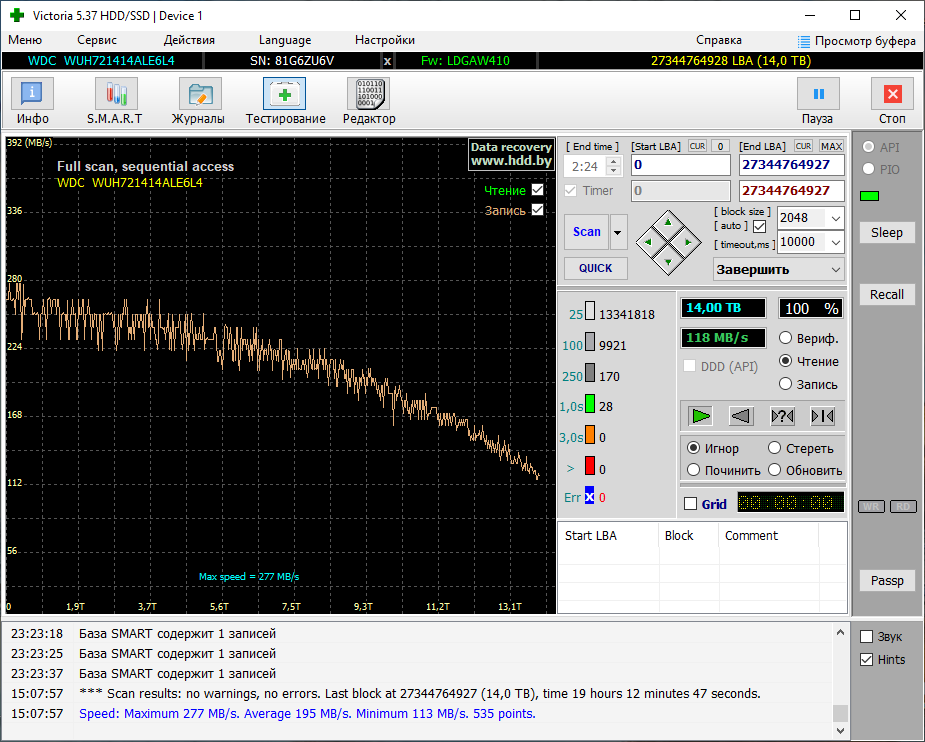Select the Запись write mode radio button
The image size is (925, 742).
pos(786,384)
